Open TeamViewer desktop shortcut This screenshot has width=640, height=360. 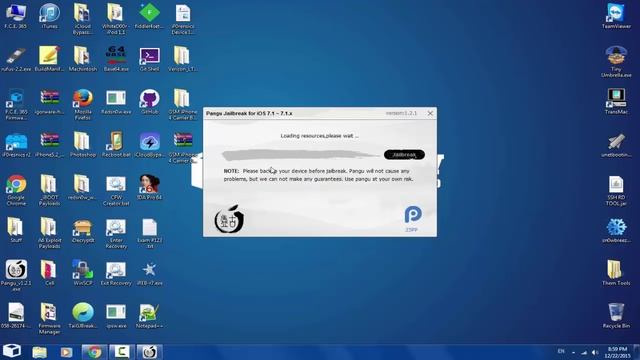tap(616, 16)
